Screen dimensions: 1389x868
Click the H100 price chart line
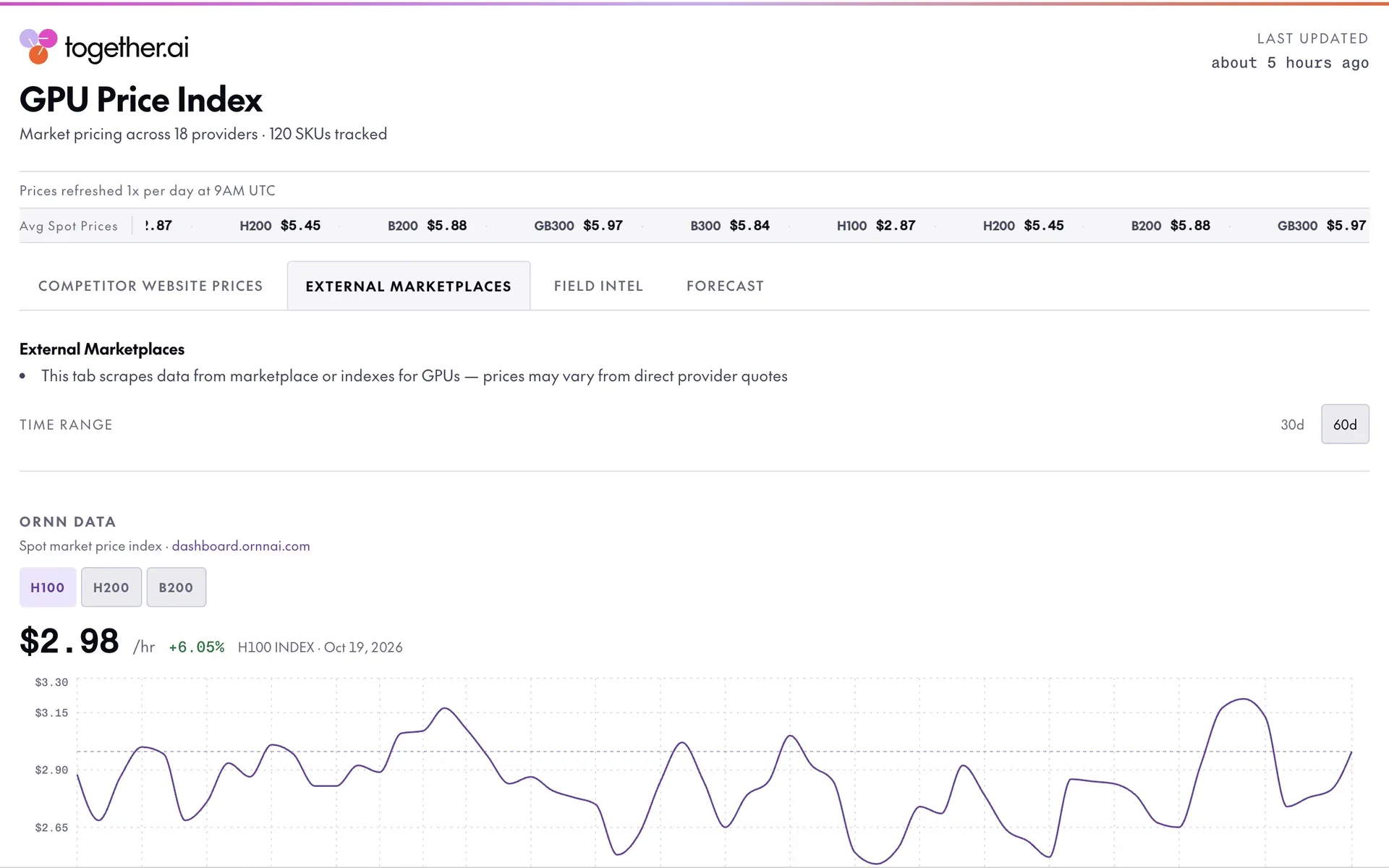tap(714, 781)
